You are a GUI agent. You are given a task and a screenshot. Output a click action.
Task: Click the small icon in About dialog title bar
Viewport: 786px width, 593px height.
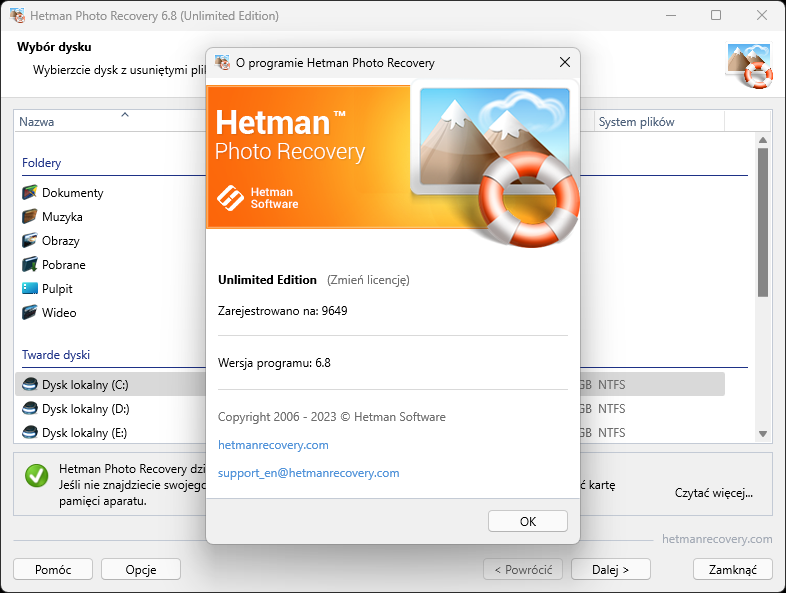coord(222,63)
